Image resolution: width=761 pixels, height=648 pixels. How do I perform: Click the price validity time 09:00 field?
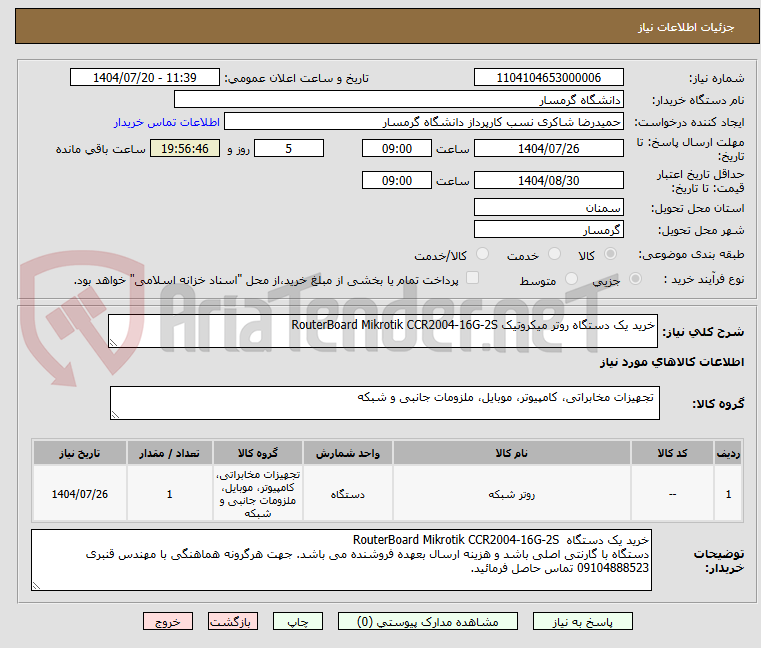click(397, 180)
